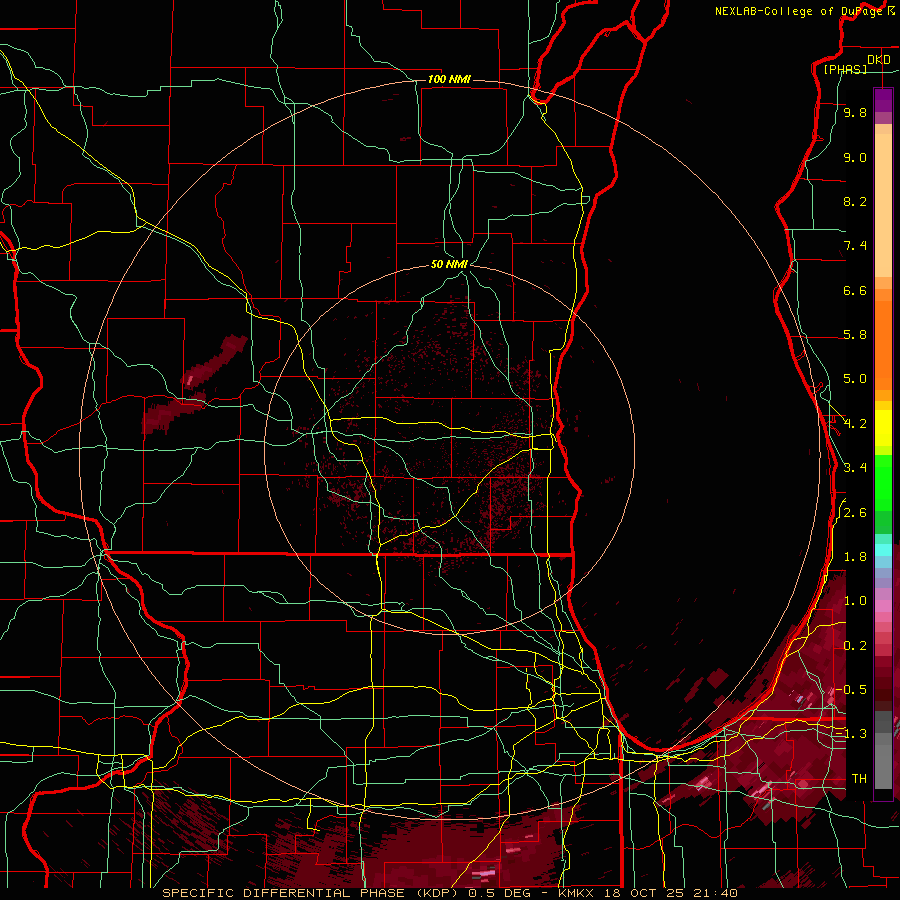
Task: Select the -0.5 scale value
Action: 851,689
